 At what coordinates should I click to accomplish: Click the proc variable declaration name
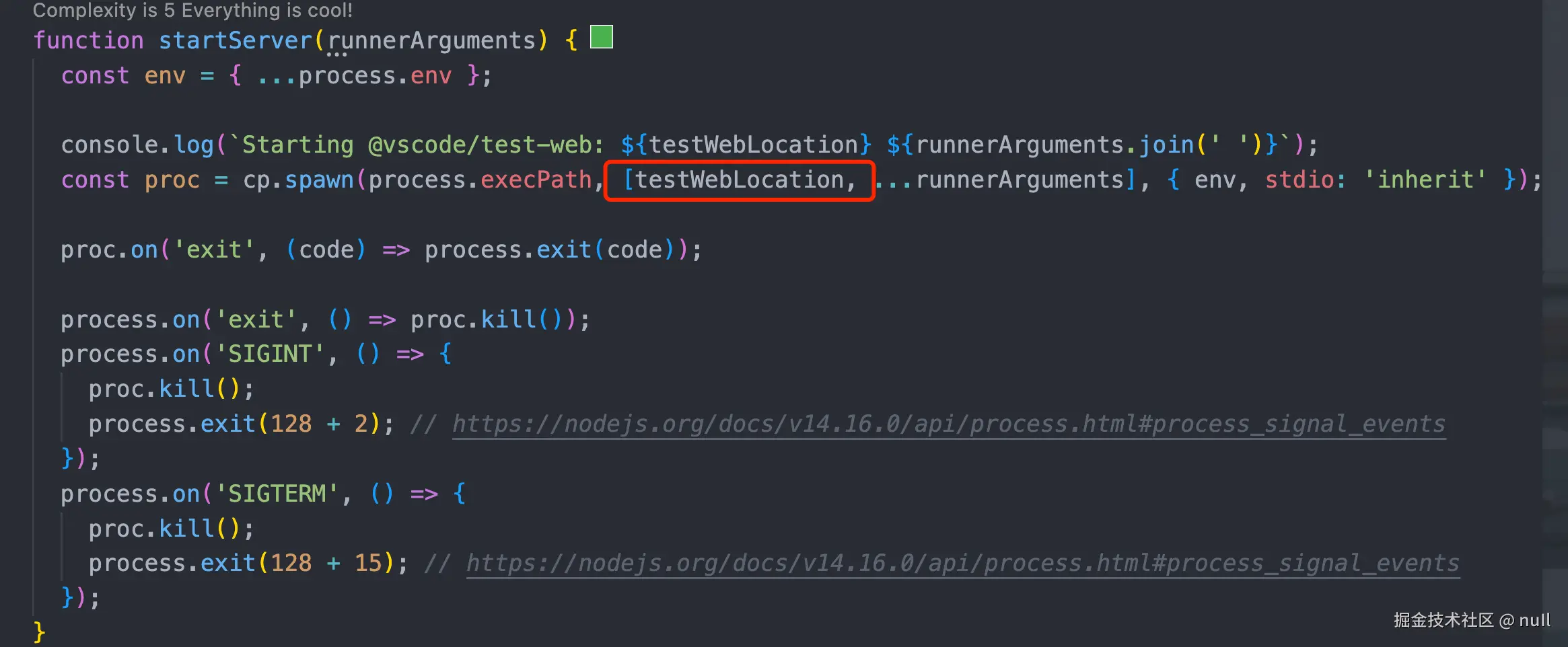(172, 180)
